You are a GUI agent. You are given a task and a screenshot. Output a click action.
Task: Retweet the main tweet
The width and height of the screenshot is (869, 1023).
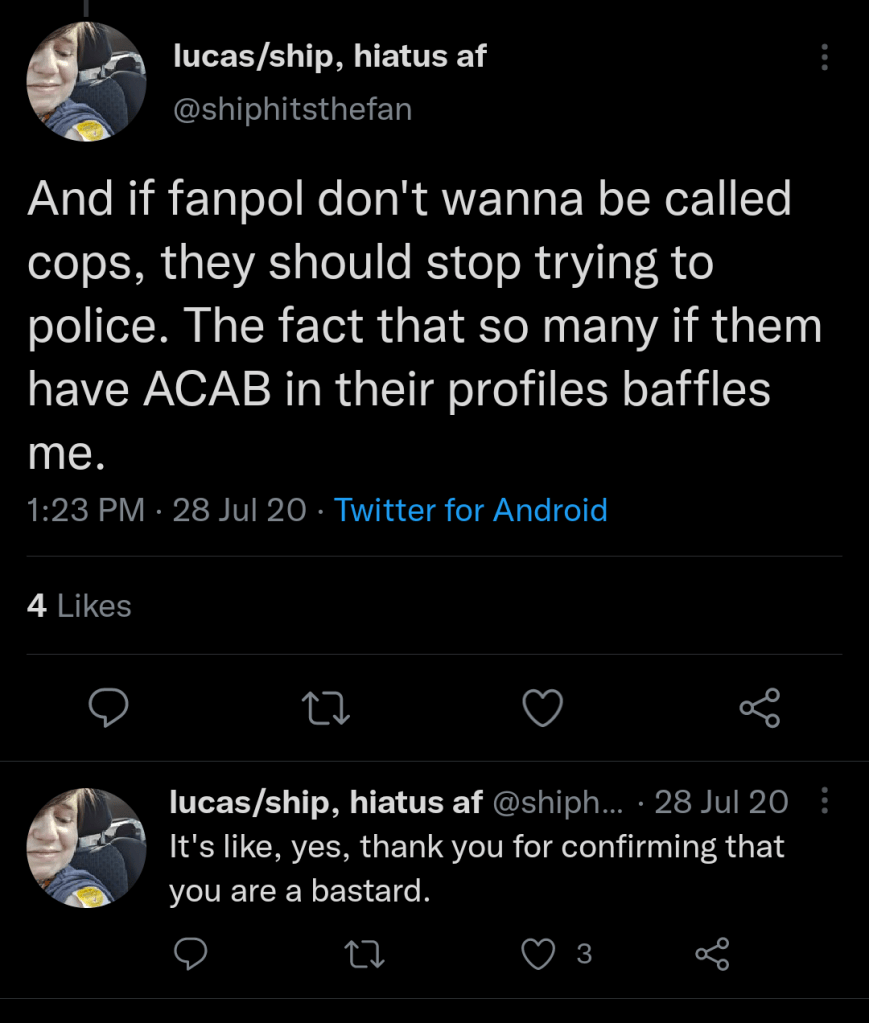coord(323,709)
